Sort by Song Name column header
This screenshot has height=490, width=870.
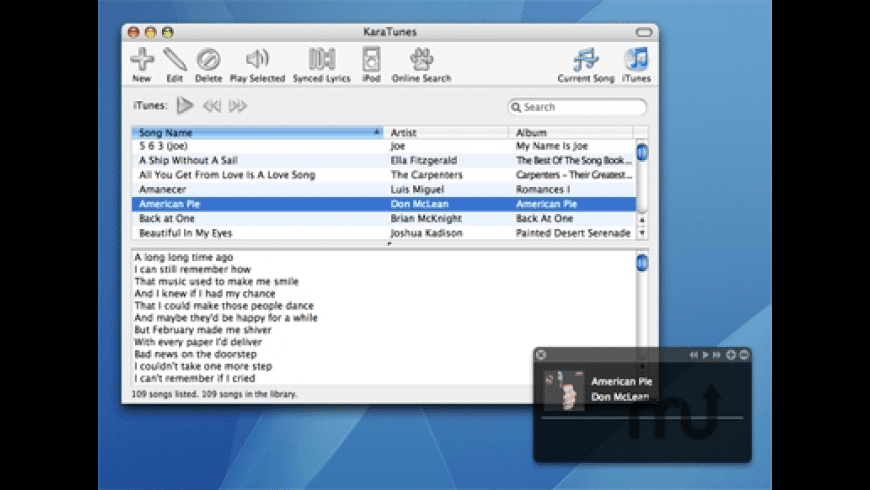[x=257, y=133]
